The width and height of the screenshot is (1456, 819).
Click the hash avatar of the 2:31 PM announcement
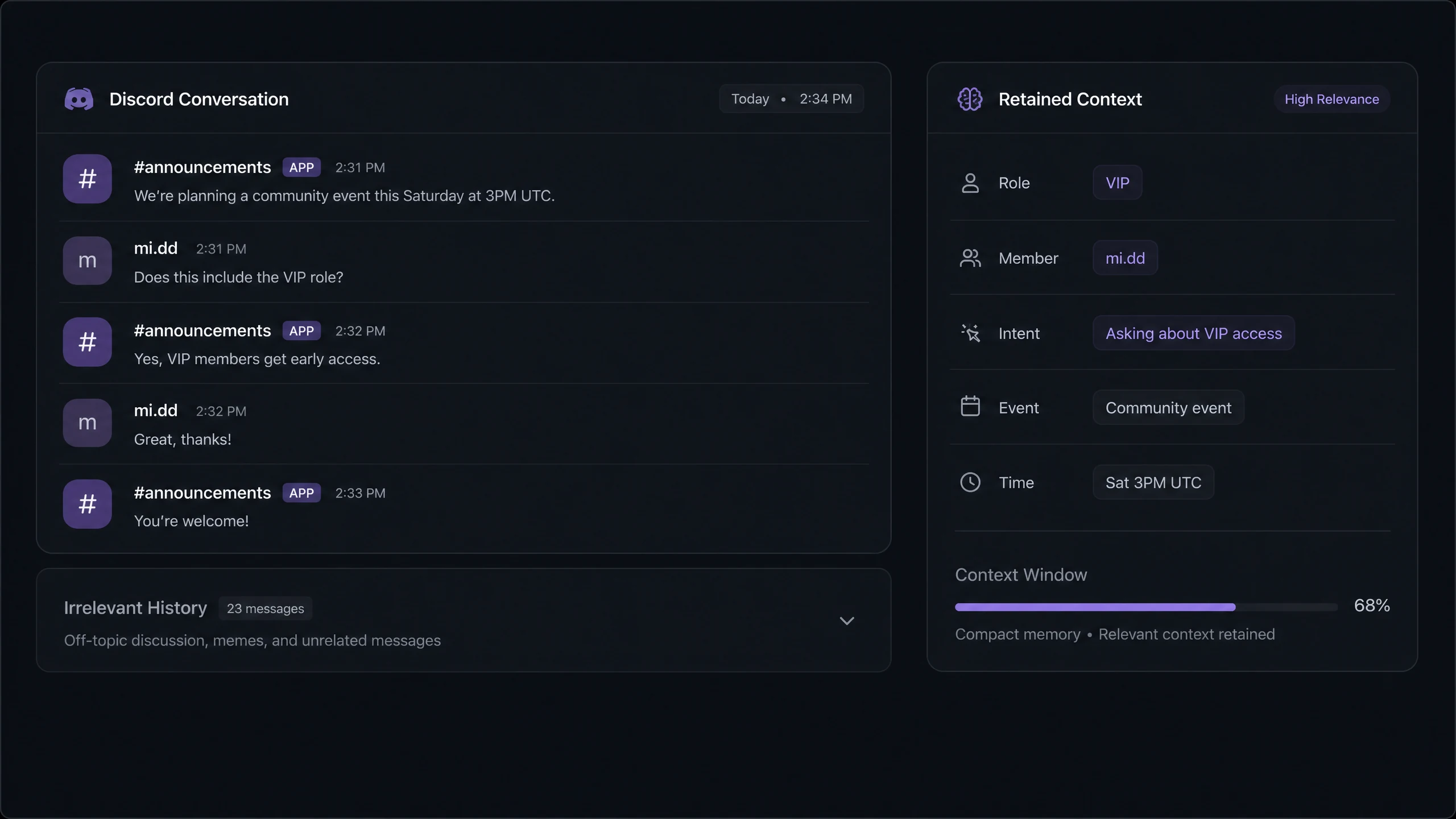(x=87, y=179)
